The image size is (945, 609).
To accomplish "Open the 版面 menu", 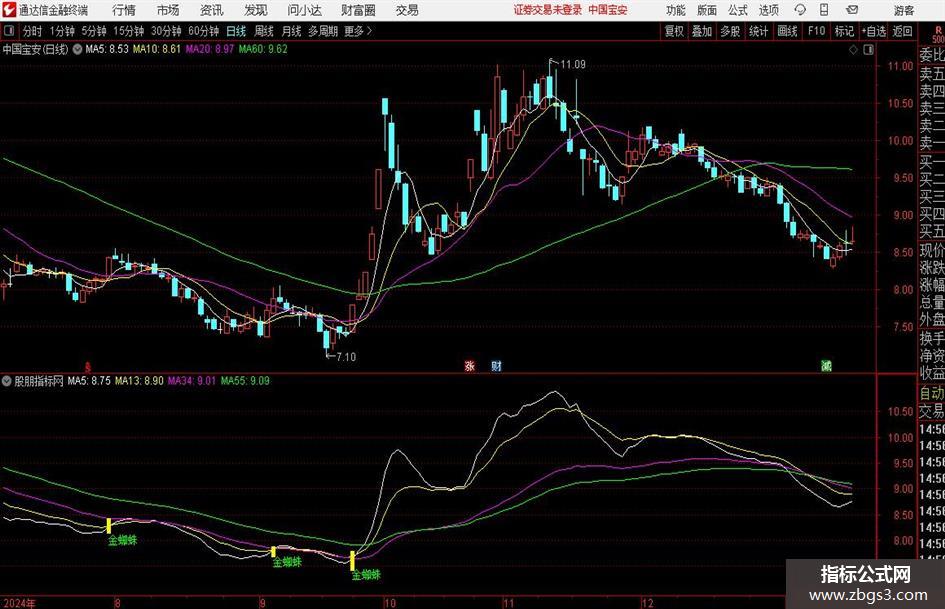I will click(x=706, y=10).
